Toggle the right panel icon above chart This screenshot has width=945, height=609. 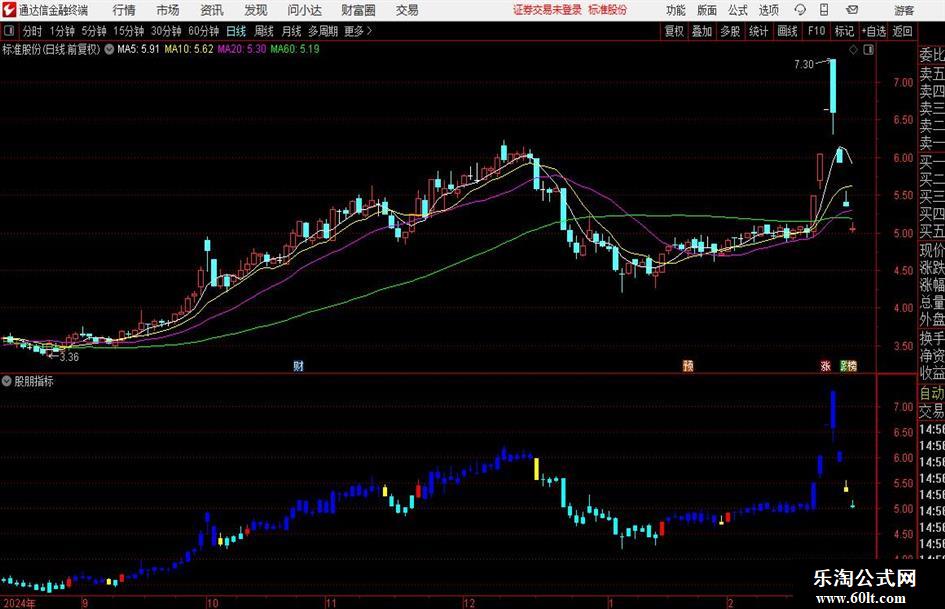(868, 50)
